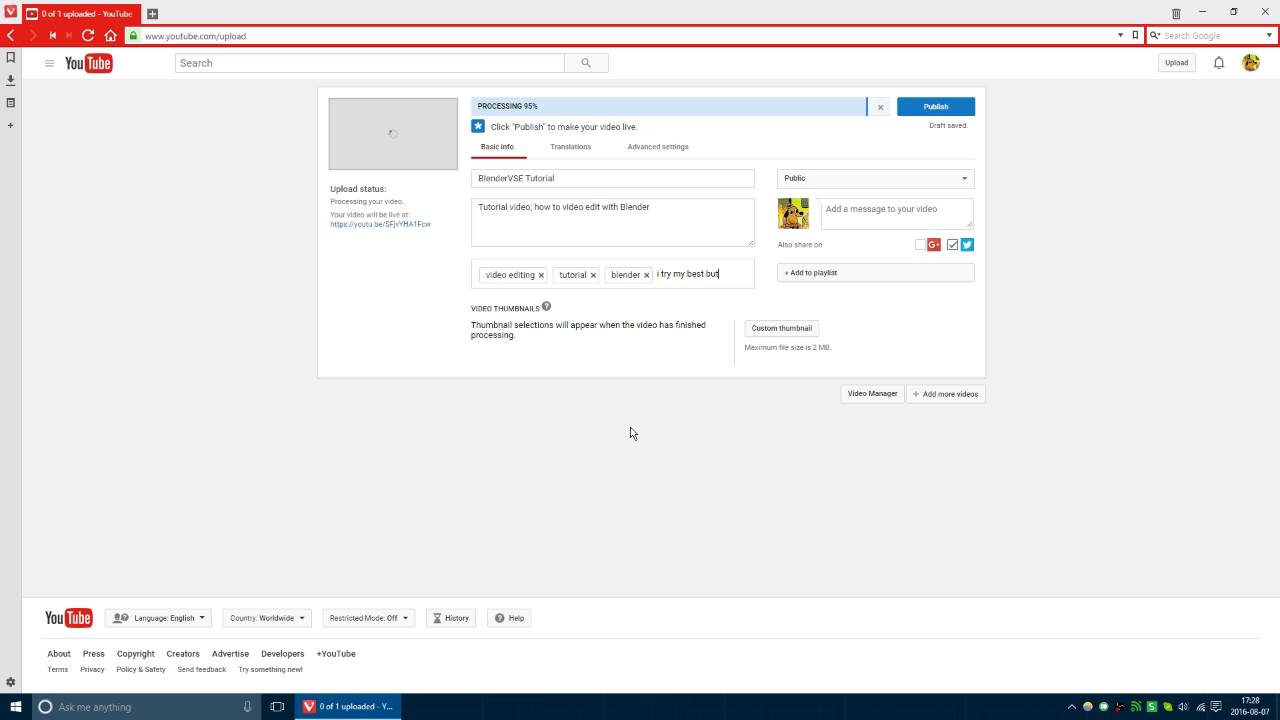This screenshot has width=1280, height=720.
Task: Show hidden system tray icons
Action: click(x=1072, y=706)
